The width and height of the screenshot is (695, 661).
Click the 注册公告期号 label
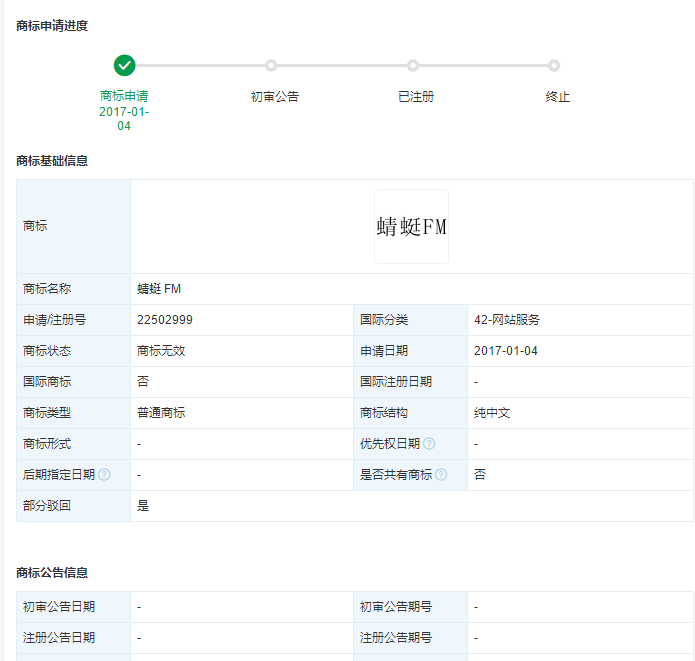pyautogui.click(x=396, y=638)
